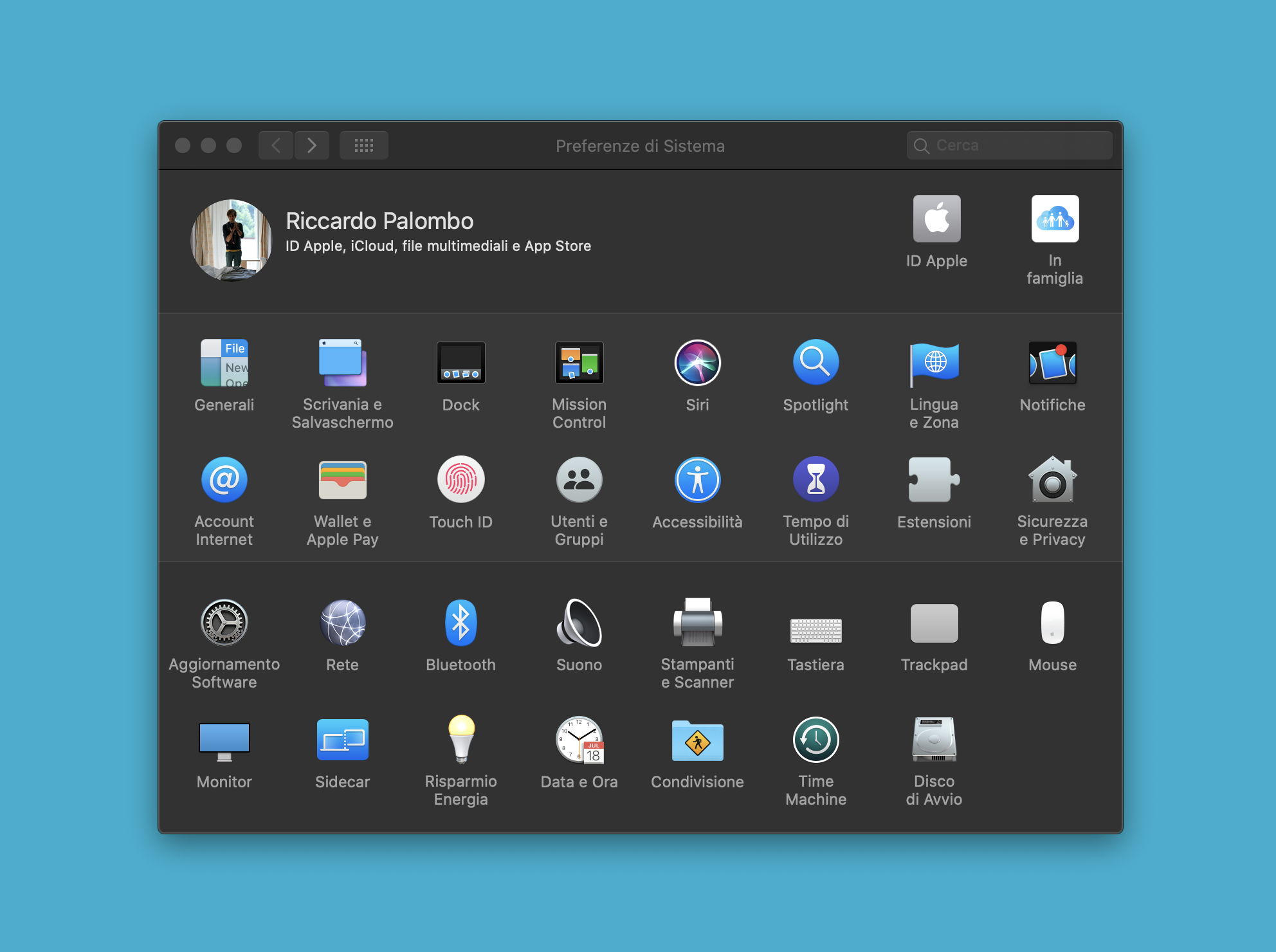Open the Wallet e Apple Pay pane
This screenshot has height=952, width=1276.
point(342,479)
